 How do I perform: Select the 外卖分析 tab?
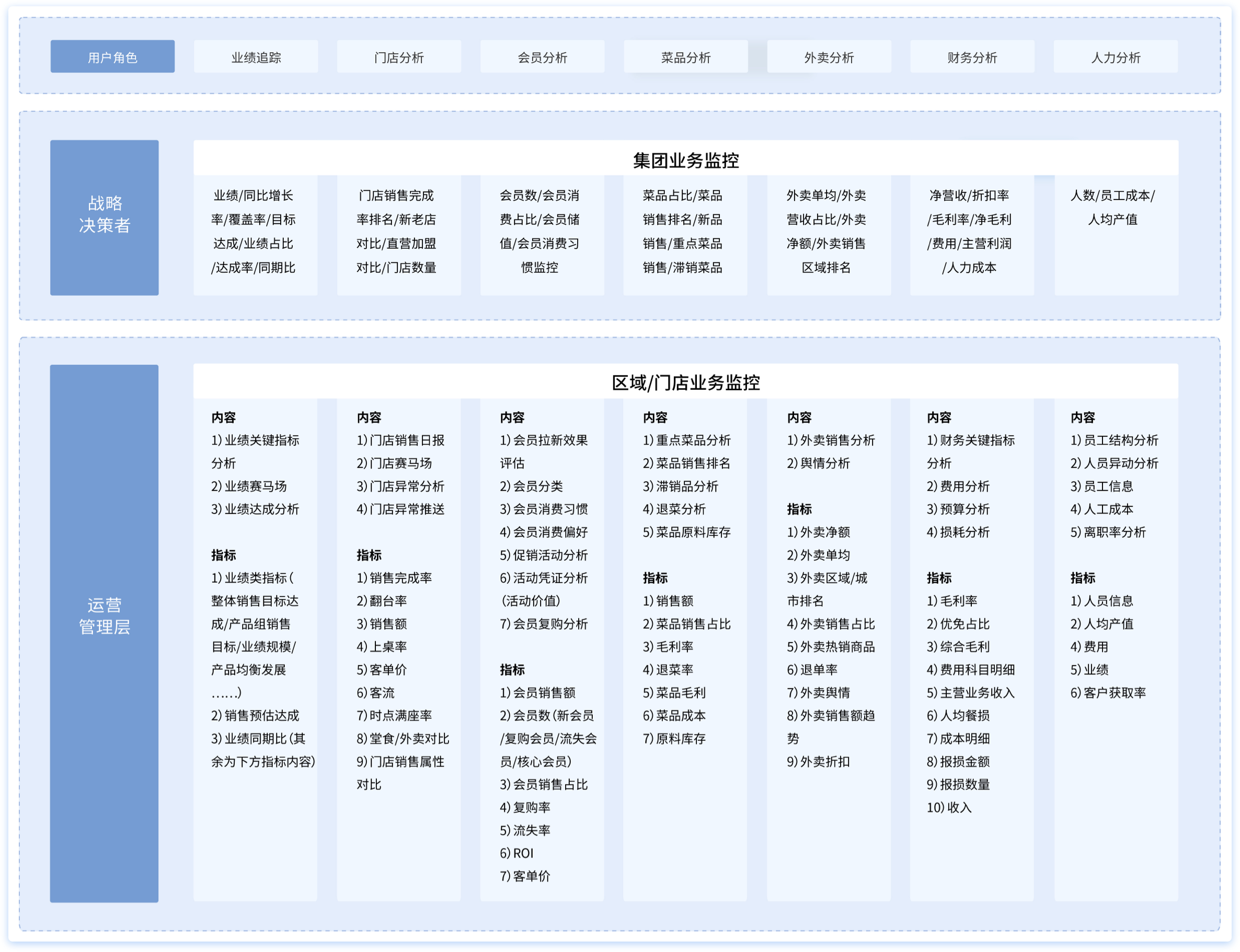coord(829,56)
